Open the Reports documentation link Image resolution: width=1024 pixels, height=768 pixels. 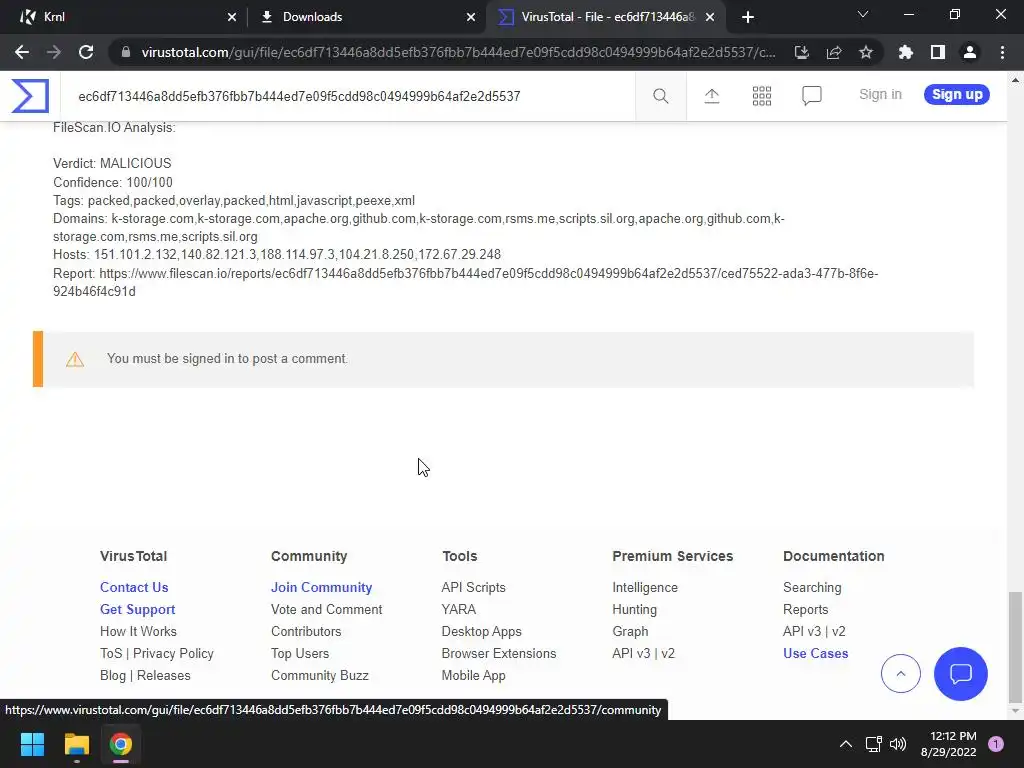pyautogui.click(x=805, y=609)
